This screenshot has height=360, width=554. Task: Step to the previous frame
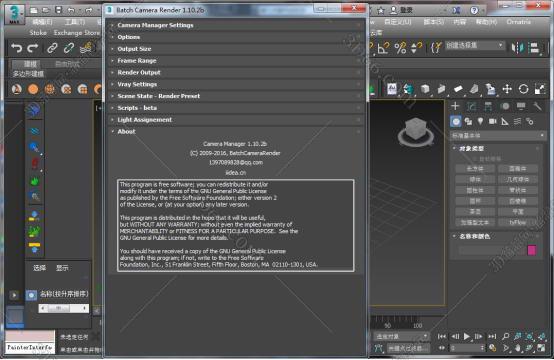(x=455, y=336)
